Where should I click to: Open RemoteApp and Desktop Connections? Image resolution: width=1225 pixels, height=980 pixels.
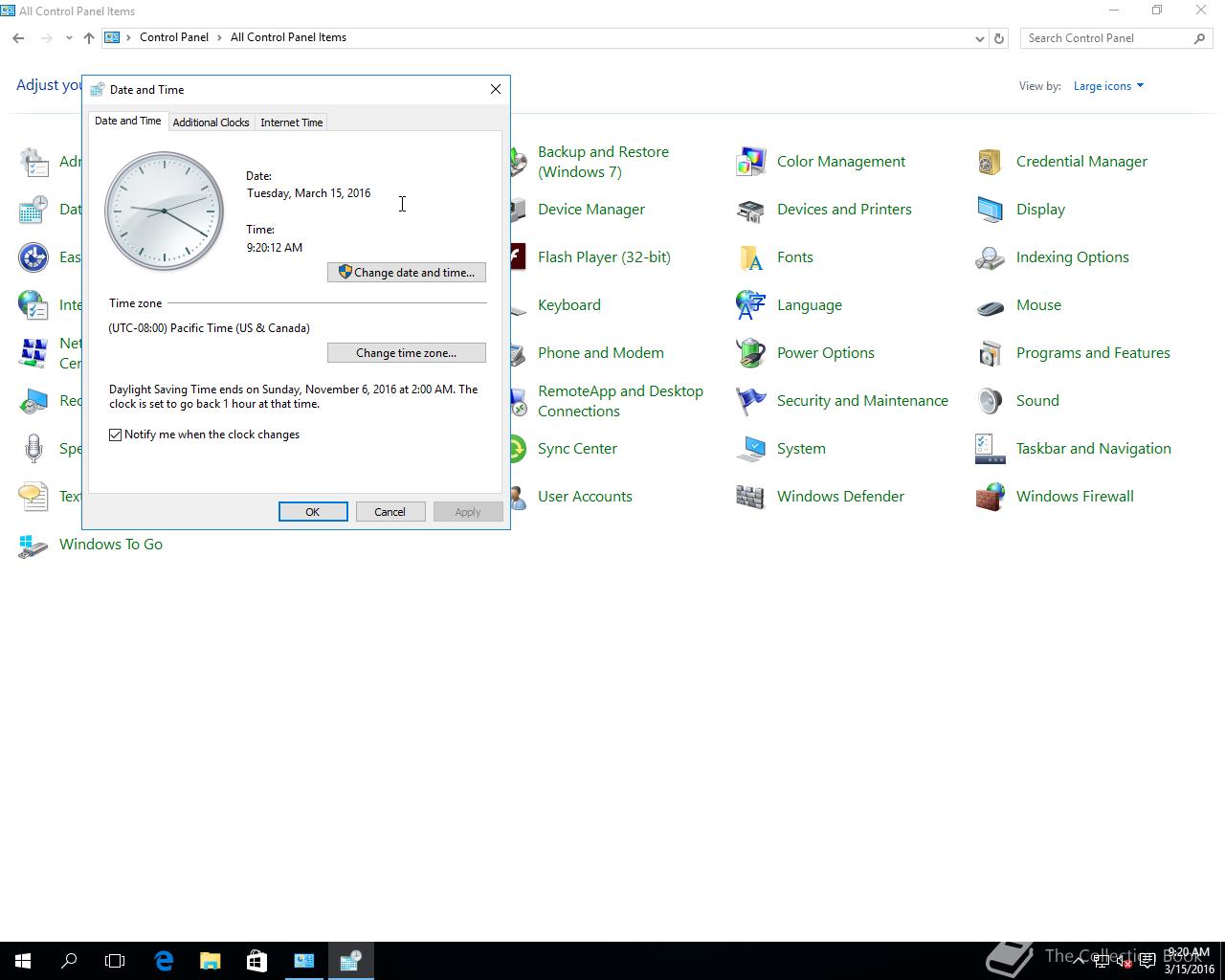(x=620, y=401)
